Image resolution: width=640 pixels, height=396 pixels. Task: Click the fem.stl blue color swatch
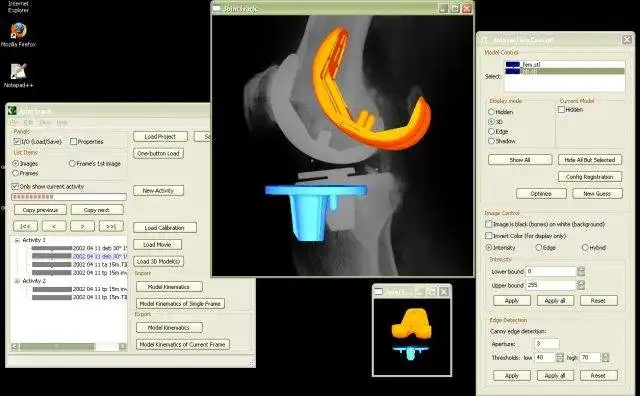513,65
